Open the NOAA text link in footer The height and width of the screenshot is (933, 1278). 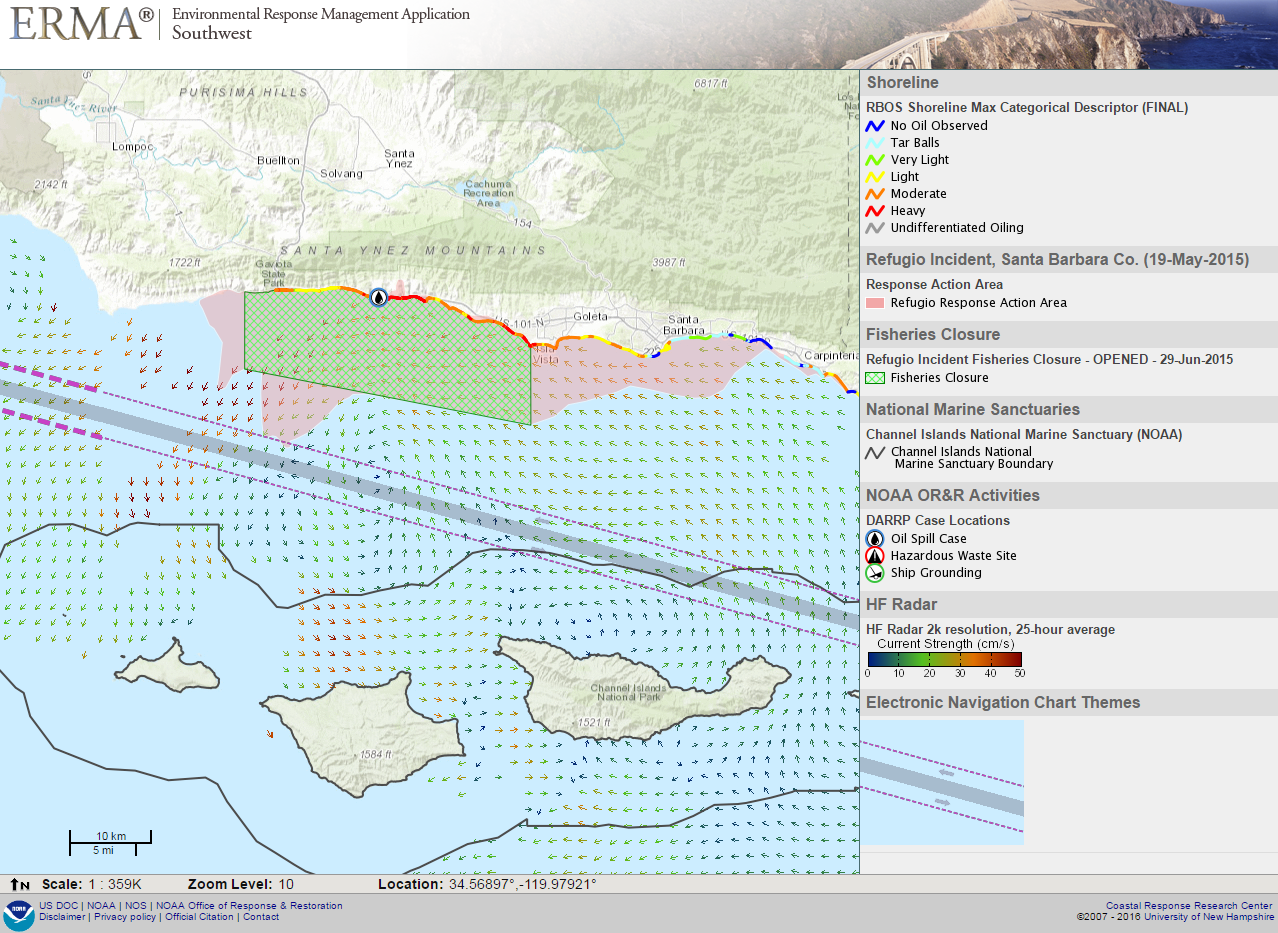point(101,906)
